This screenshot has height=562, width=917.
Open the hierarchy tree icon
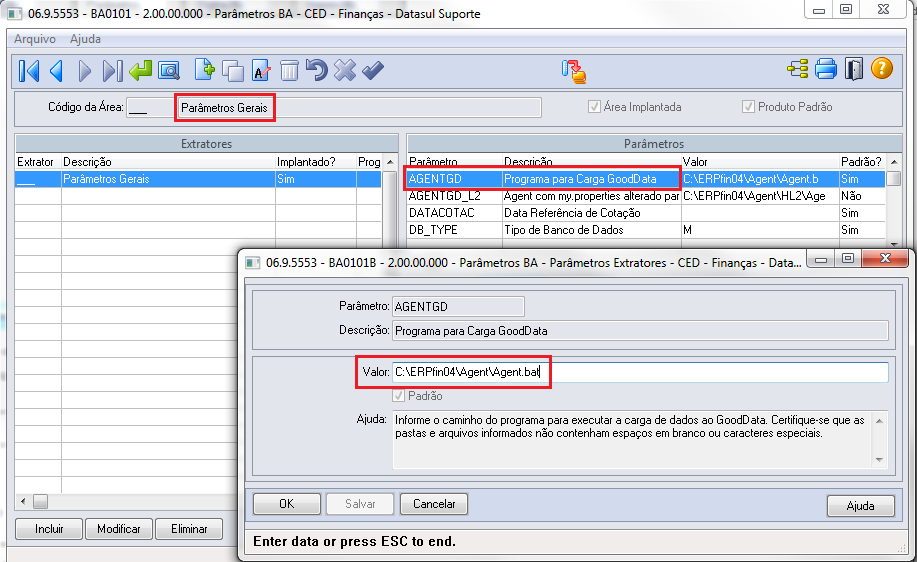point(797,69)
